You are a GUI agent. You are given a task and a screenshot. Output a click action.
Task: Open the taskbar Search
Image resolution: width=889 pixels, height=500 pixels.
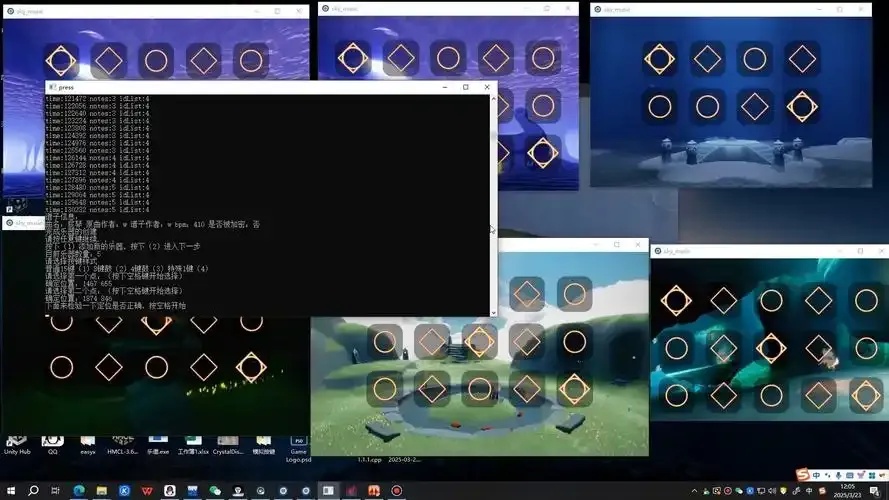coord(33,490)
